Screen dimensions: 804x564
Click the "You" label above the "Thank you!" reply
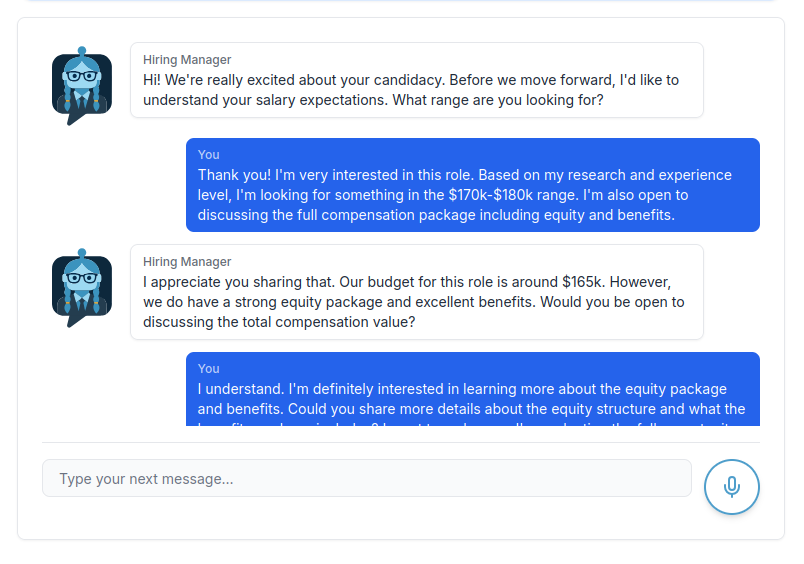pyautogui.click(x=208, y=154)
